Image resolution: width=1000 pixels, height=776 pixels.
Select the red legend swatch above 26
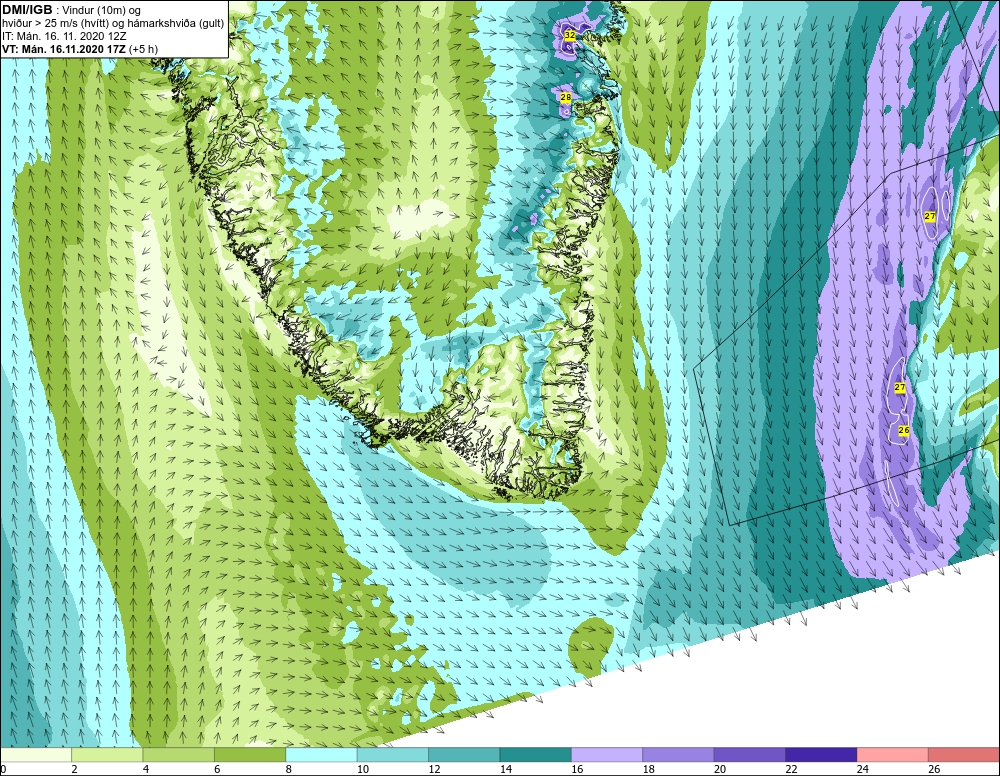click(964, 755)
